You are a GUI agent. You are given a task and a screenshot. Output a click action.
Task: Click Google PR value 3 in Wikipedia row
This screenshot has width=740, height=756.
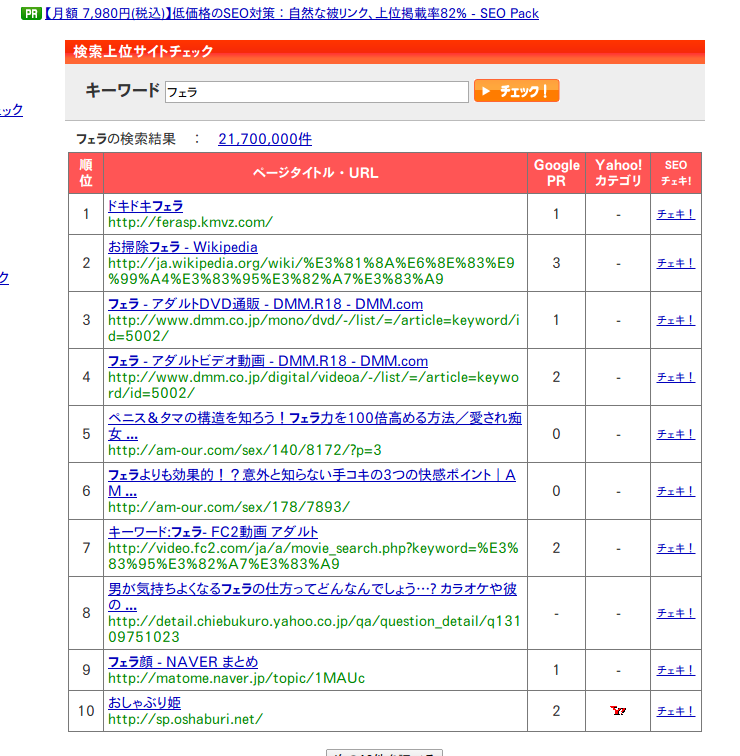(556, 263)
